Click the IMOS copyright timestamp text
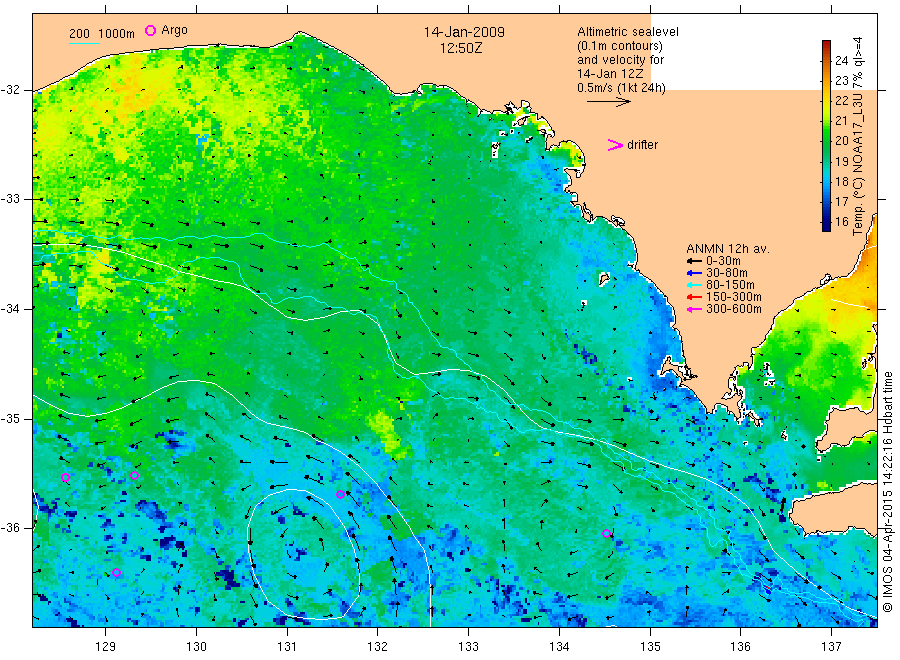 click(x=888, y=492)
